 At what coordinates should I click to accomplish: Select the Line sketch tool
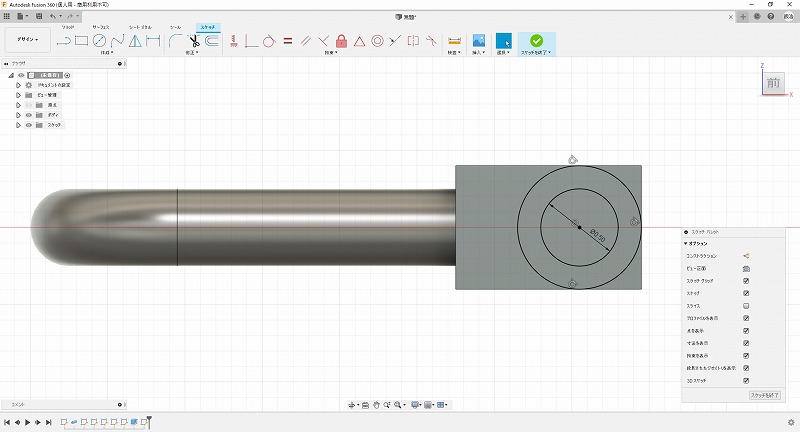[x=63, y=41]
